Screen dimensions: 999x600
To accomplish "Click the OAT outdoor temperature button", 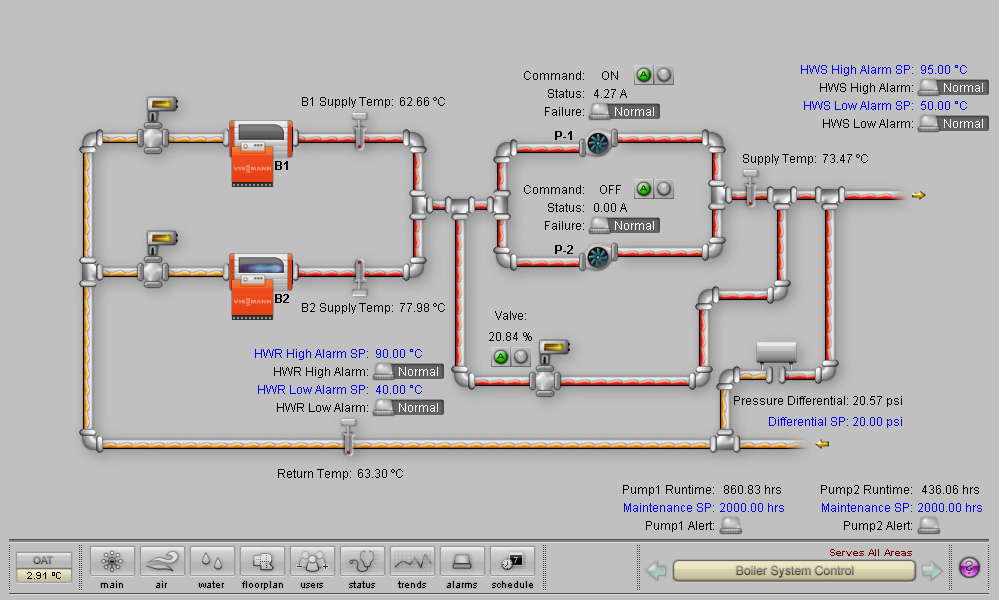I will coord(43,567).
